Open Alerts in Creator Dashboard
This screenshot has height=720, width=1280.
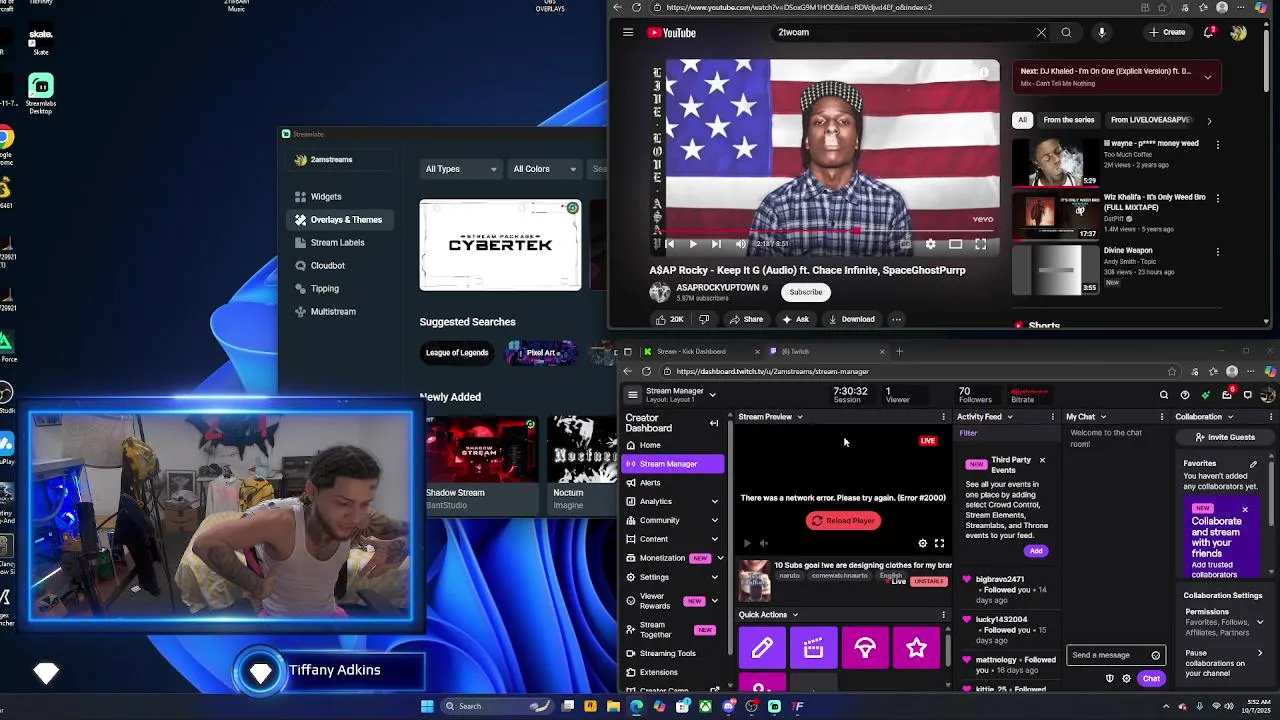point(650,482)
